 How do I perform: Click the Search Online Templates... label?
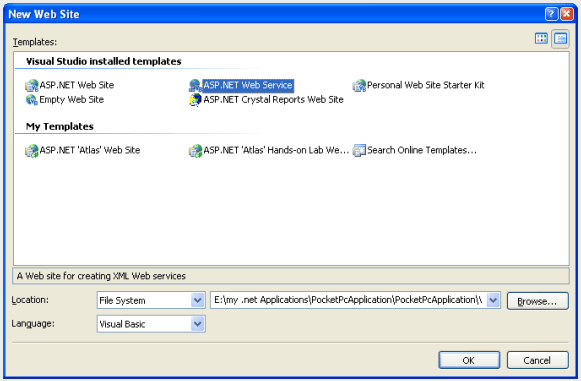pyautogui.click(x=422, y=150)
